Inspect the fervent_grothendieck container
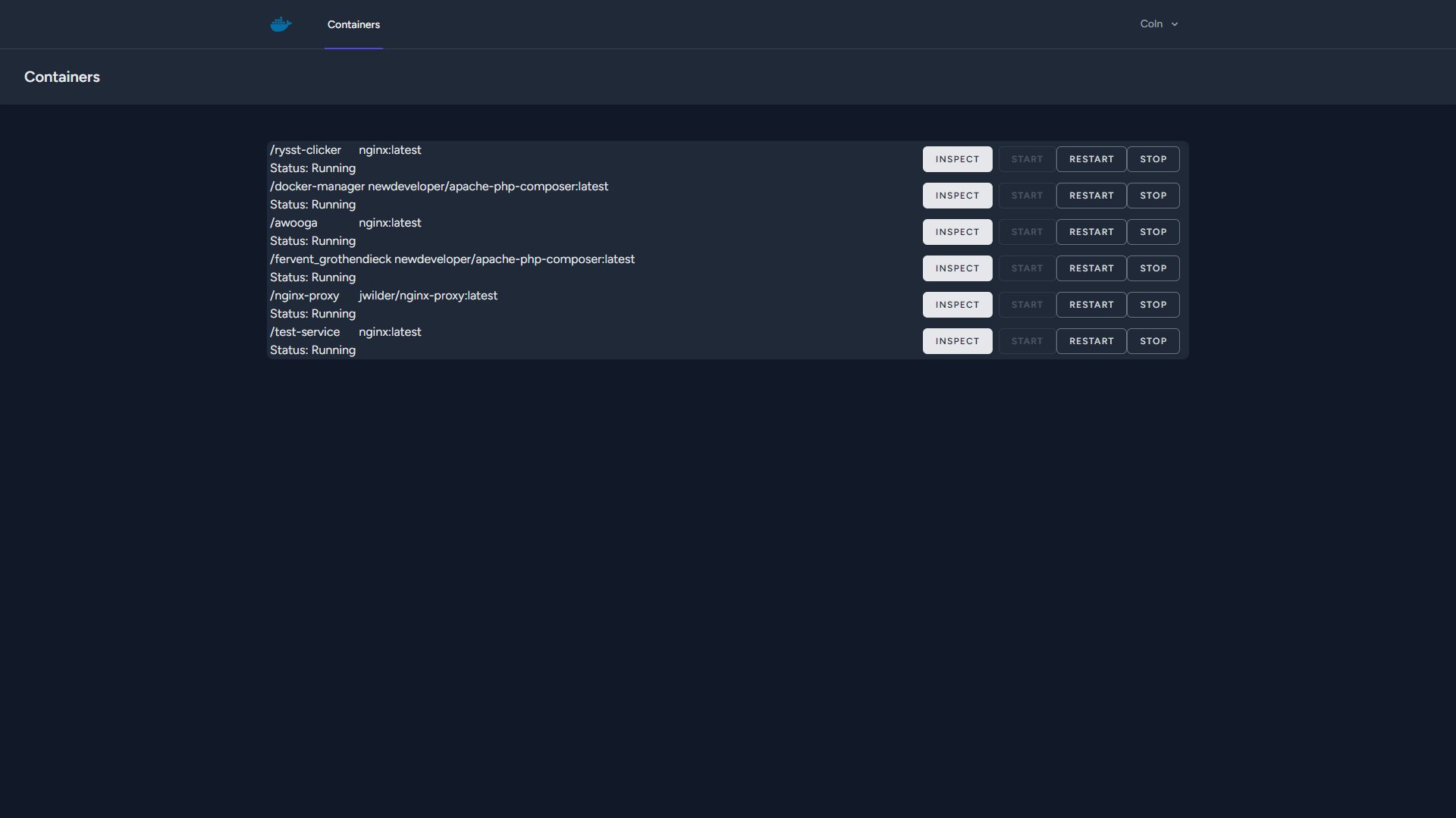 coord(957,268)
